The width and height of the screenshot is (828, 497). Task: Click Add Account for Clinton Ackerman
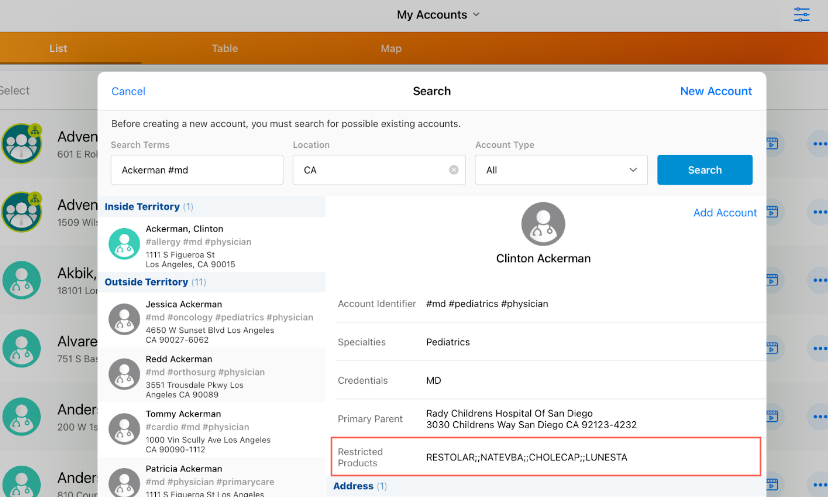tap(724, 213)
